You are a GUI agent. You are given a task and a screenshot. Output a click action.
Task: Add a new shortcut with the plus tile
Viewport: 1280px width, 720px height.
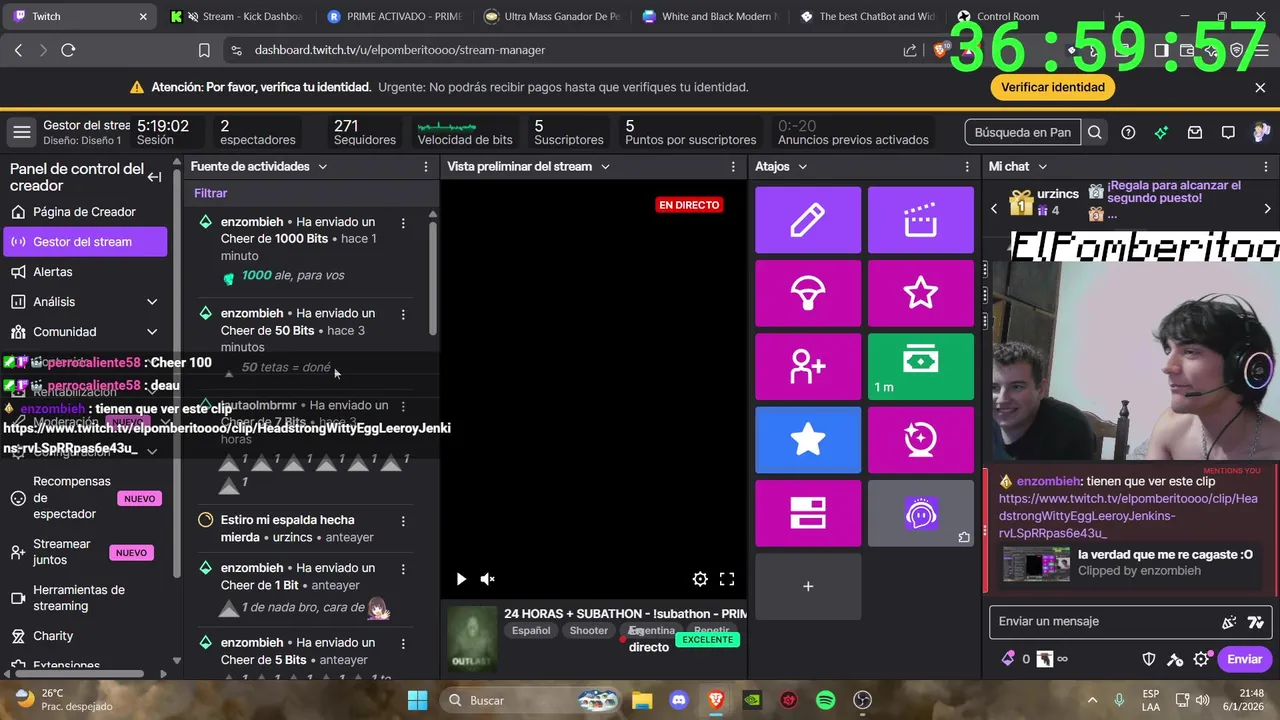click(808, 586)
